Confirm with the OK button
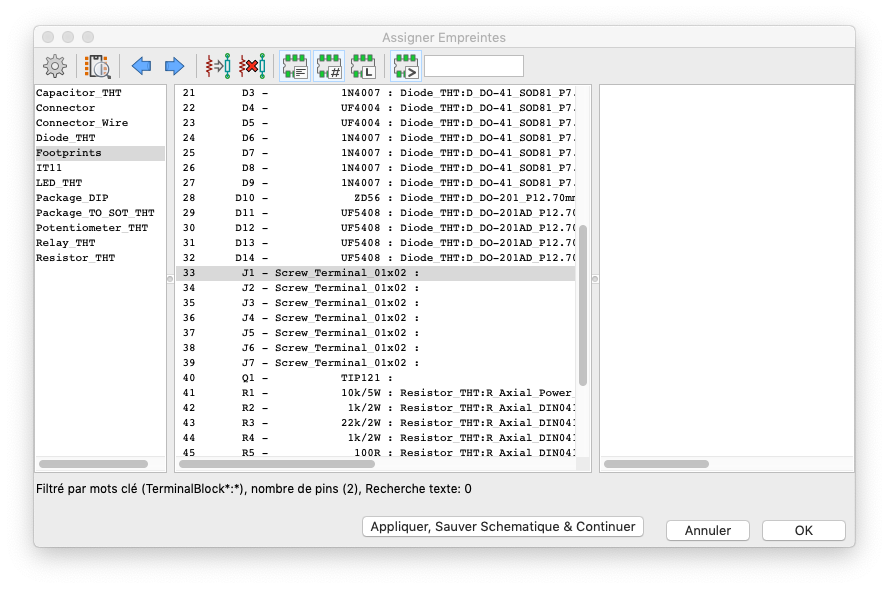Viewport: 889px width, 589px height. pyautogui.click(x=803, y=531)
